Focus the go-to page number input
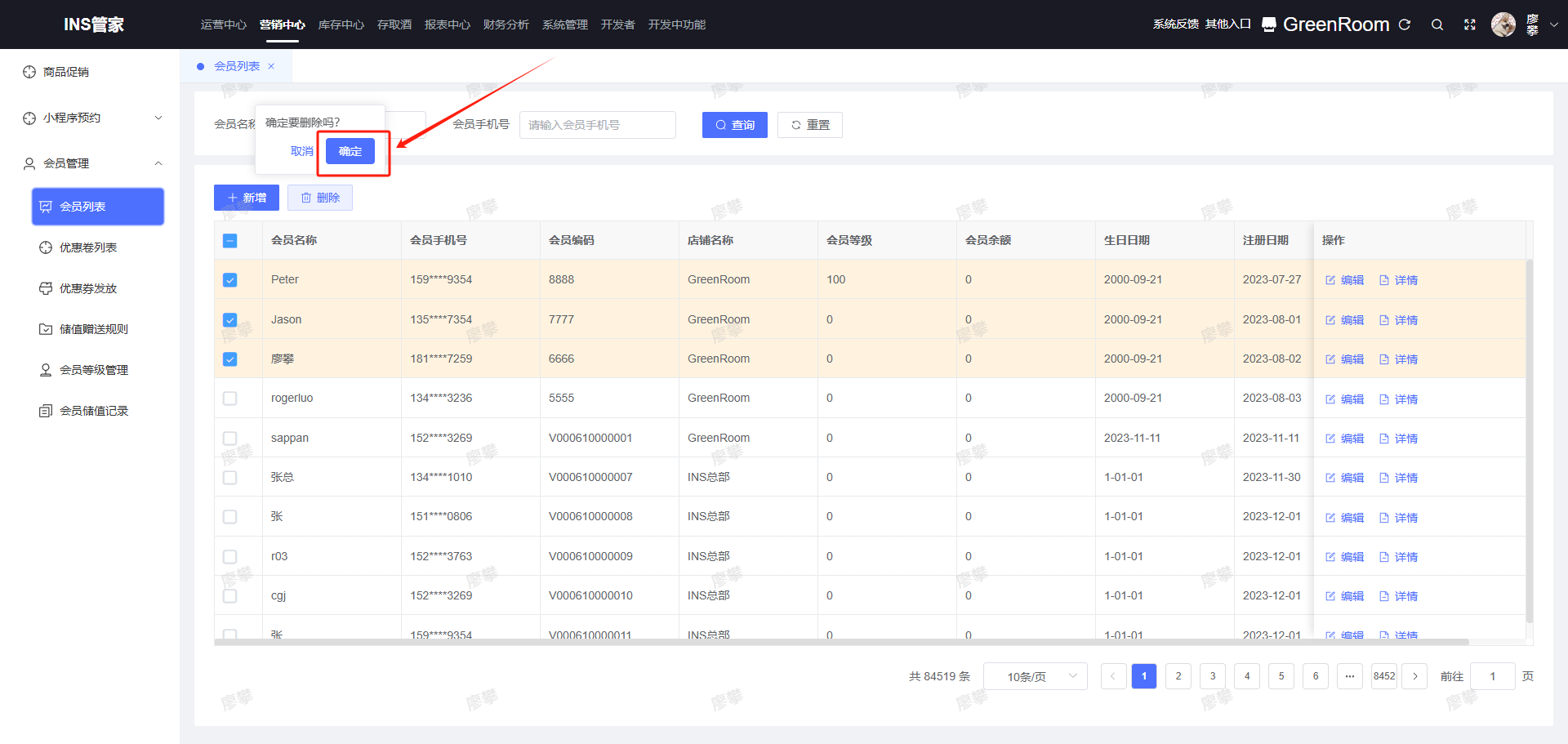1568x744 pixels. 1493,676
